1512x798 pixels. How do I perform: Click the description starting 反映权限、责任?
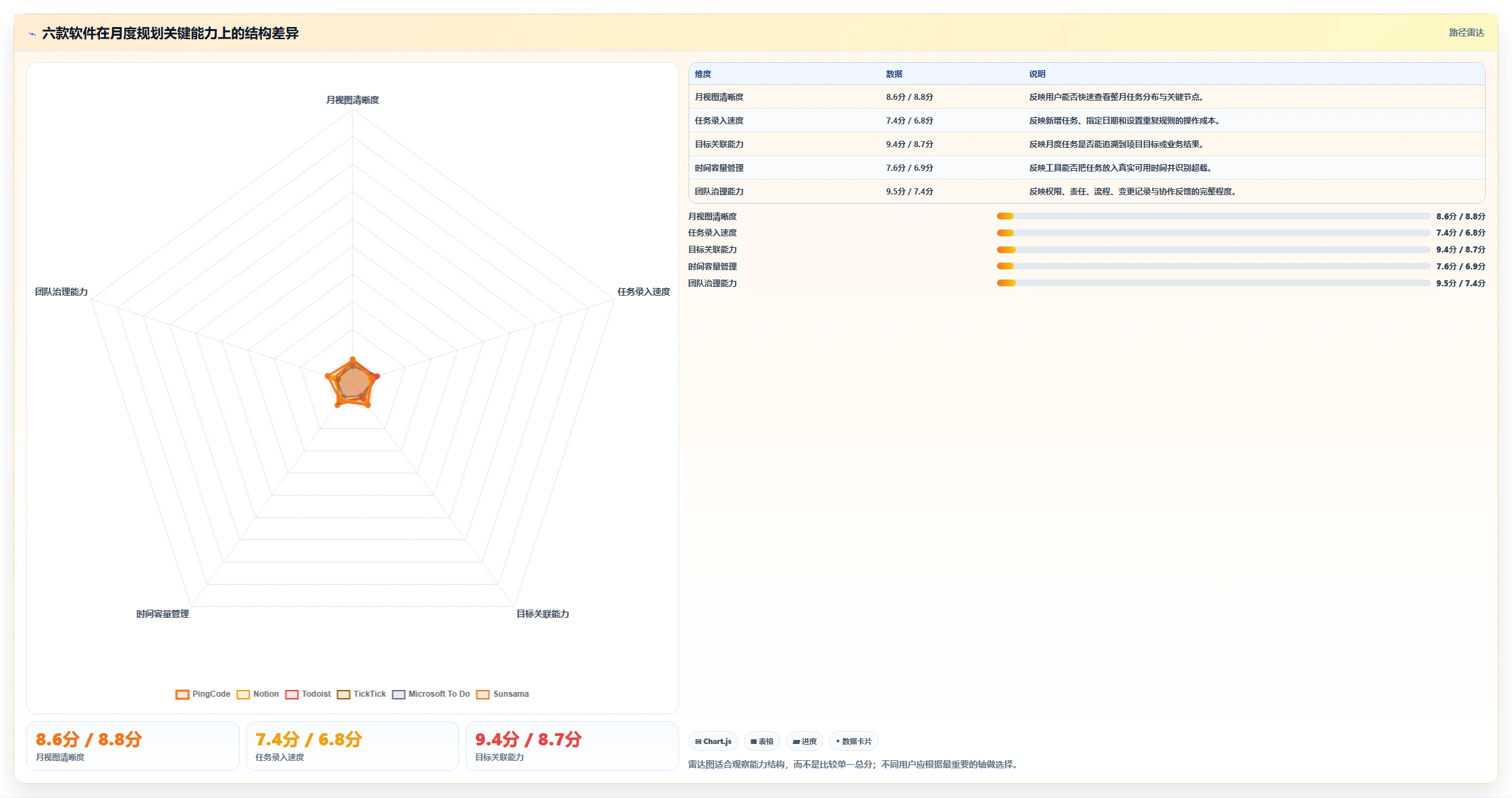click(x=1134, y=192)
